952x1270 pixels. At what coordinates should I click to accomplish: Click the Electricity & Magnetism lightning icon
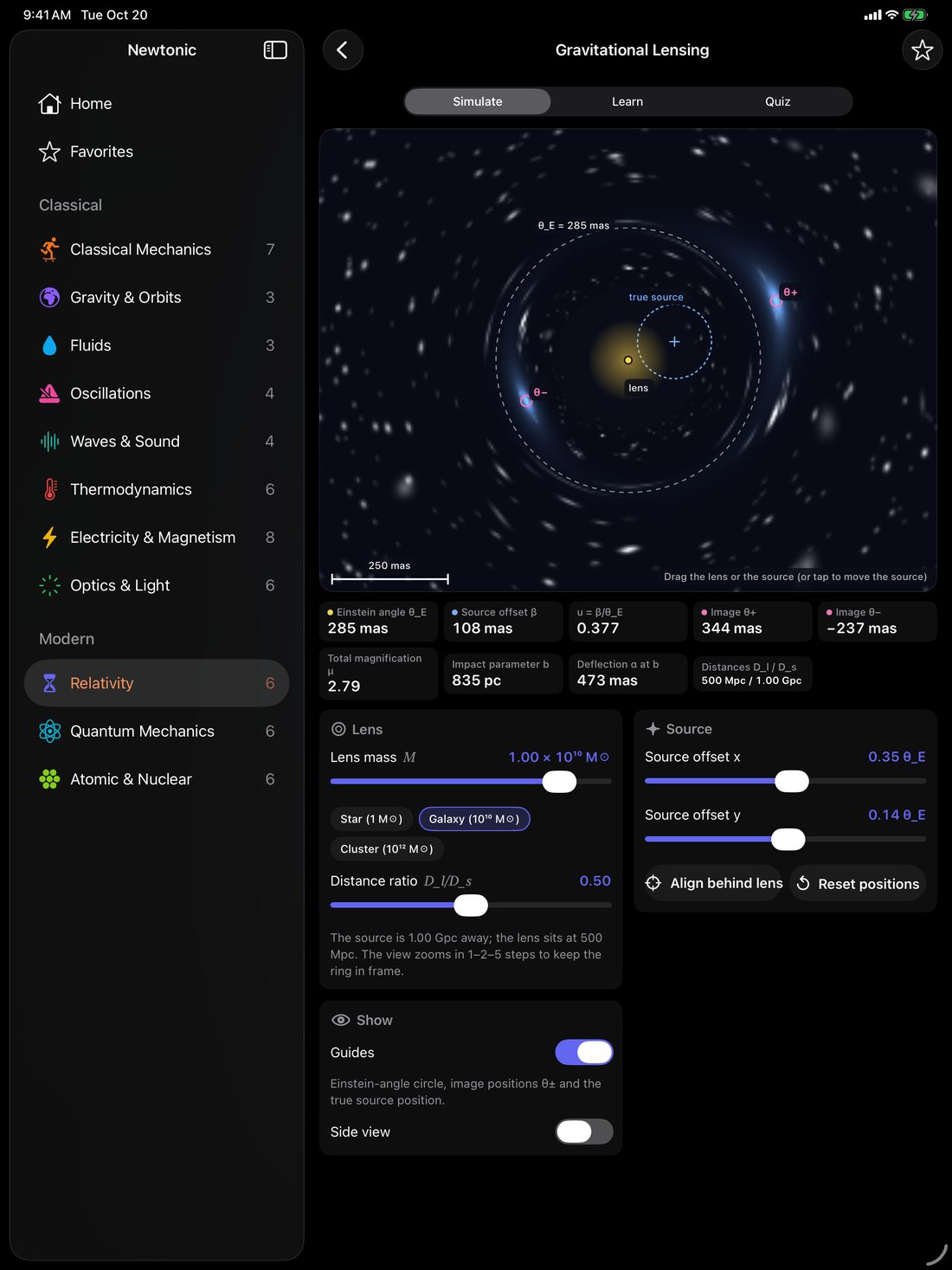click(x=50, y=538)
